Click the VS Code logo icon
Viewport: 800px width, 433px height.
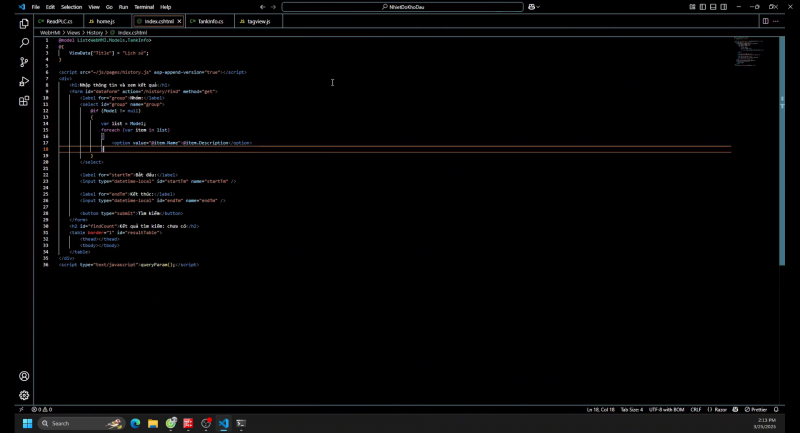(21, 7)
